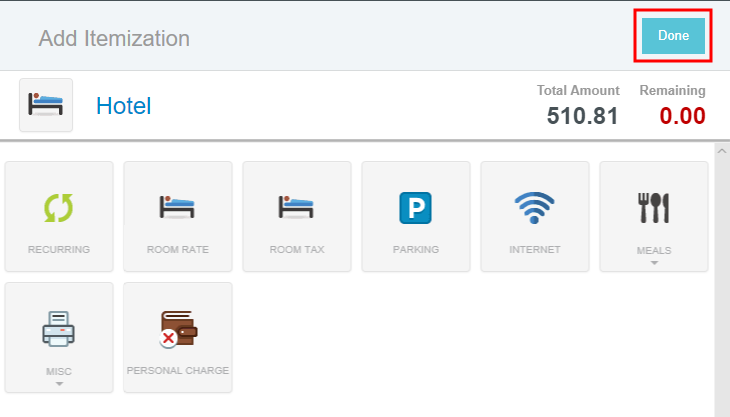730x417 pixels.
Task: Open the Hotel expense type link
Action: pyautogui.click(x=123, y=105)
